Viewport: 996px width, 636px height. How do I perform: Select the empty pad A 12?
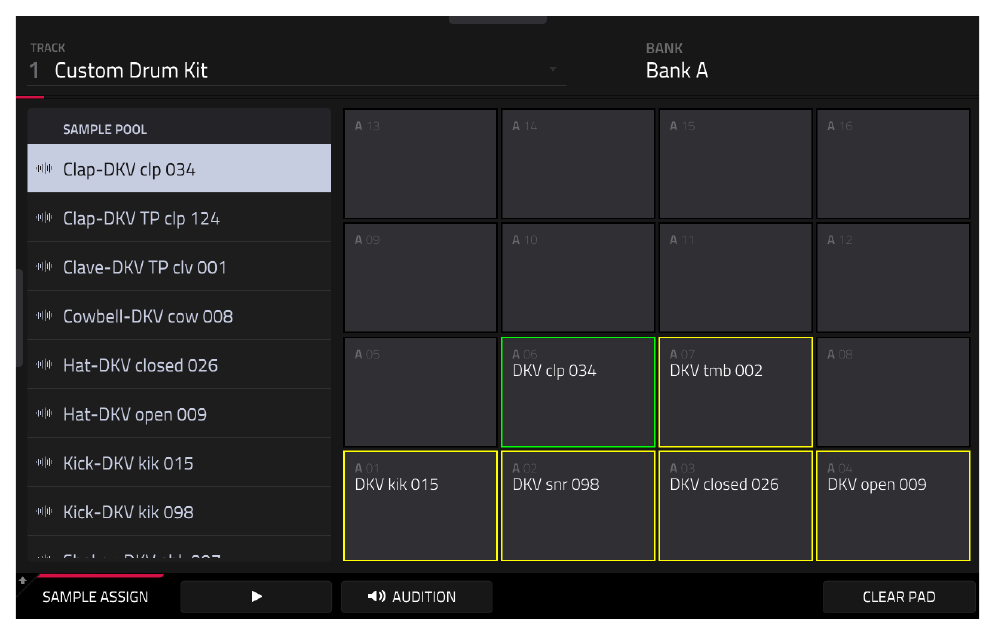click(893, 278)
